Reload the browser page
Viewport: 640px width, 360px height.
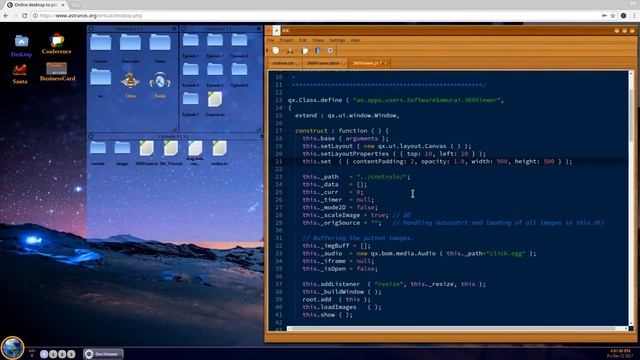click(x=25, y=16)
